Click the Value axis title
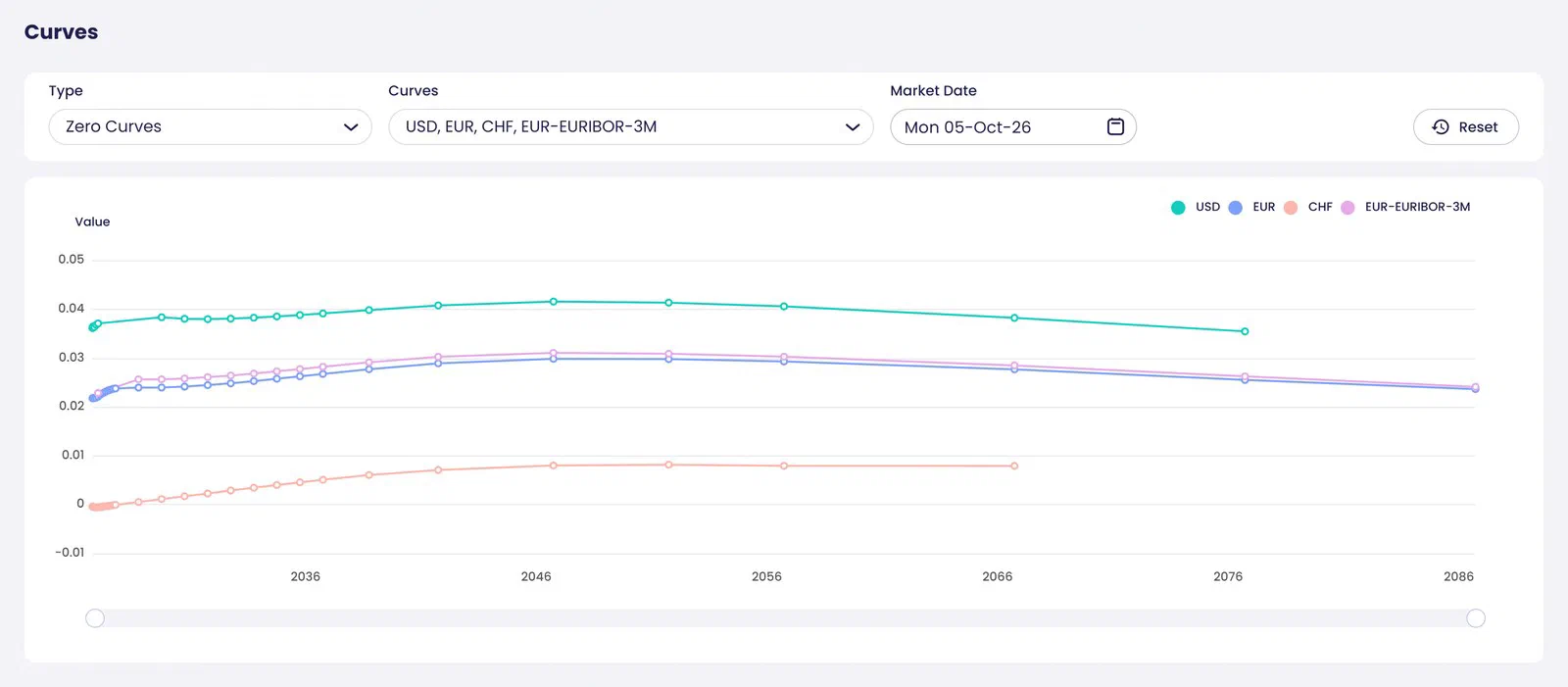The width and height of the screenshot is (1568, 687). [x=92, y=221]
